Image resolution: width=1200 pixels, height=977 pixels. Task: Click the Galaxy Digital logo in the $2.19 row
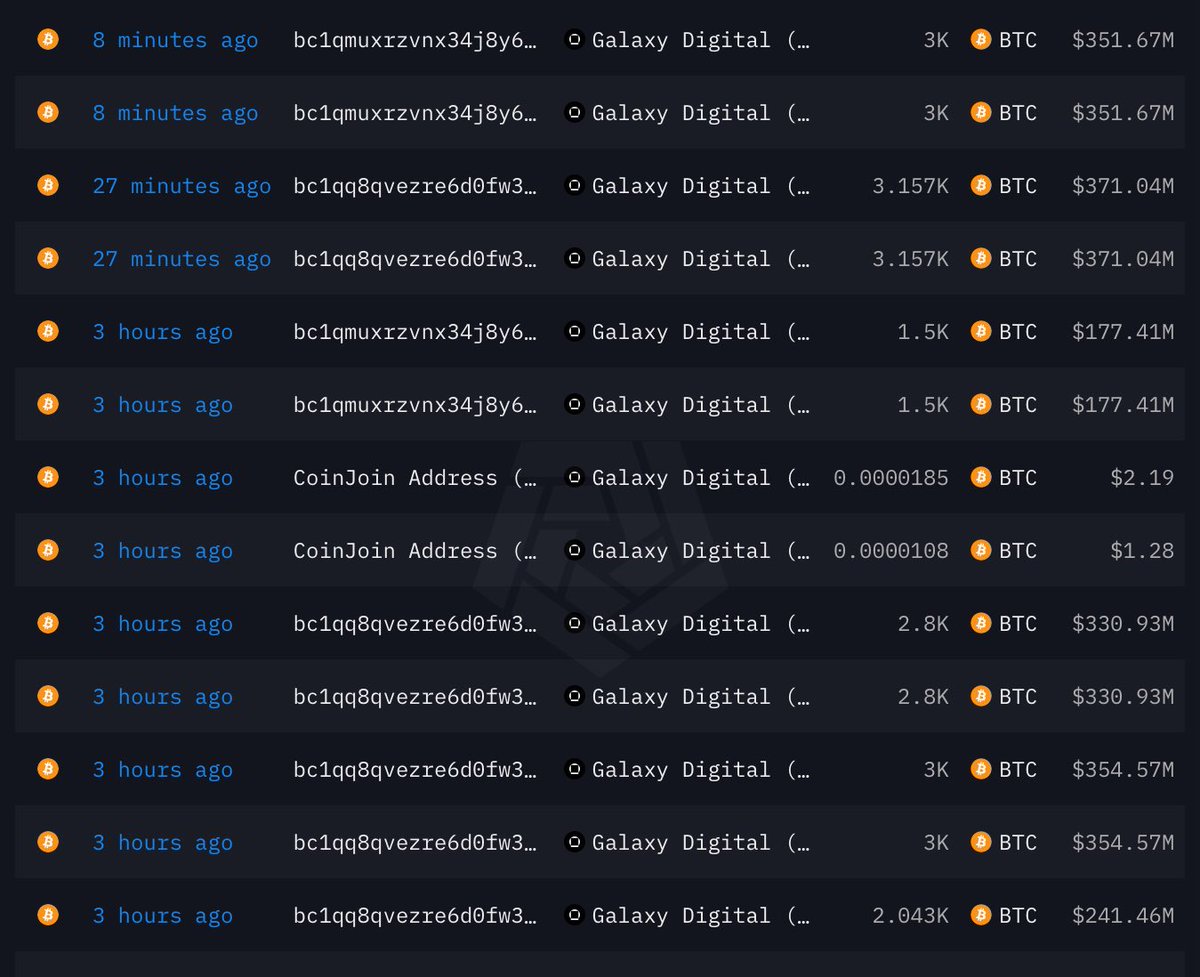pyautogui.click(x=574, y=478)
